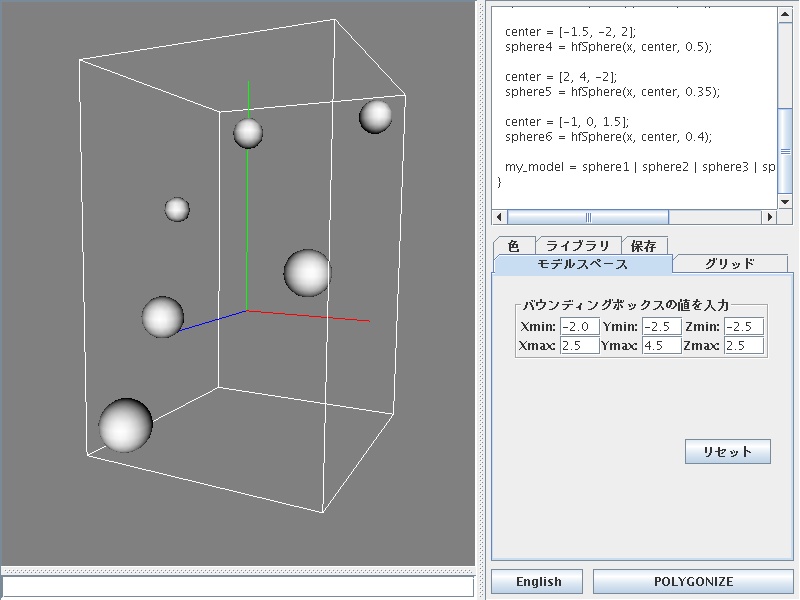Edit the Ymin value field
The image size is (800, 600).
pyautogui.click(x=662, y=327)
